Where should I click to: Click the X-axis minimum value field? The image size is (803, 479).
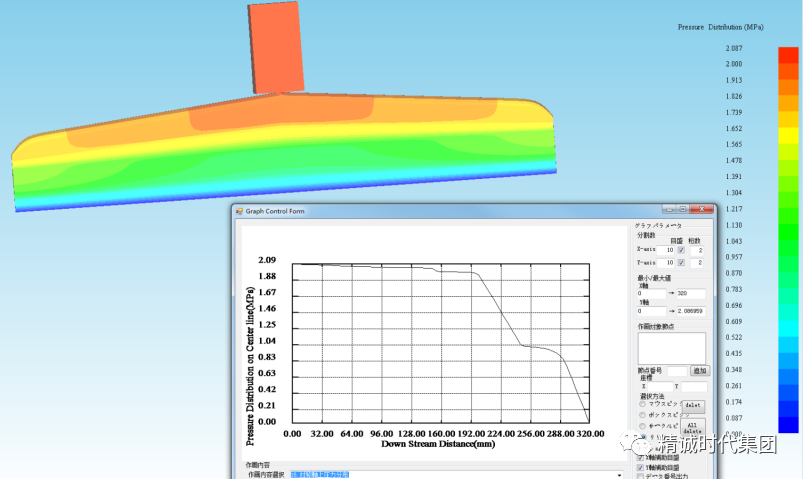click(651, 294)
